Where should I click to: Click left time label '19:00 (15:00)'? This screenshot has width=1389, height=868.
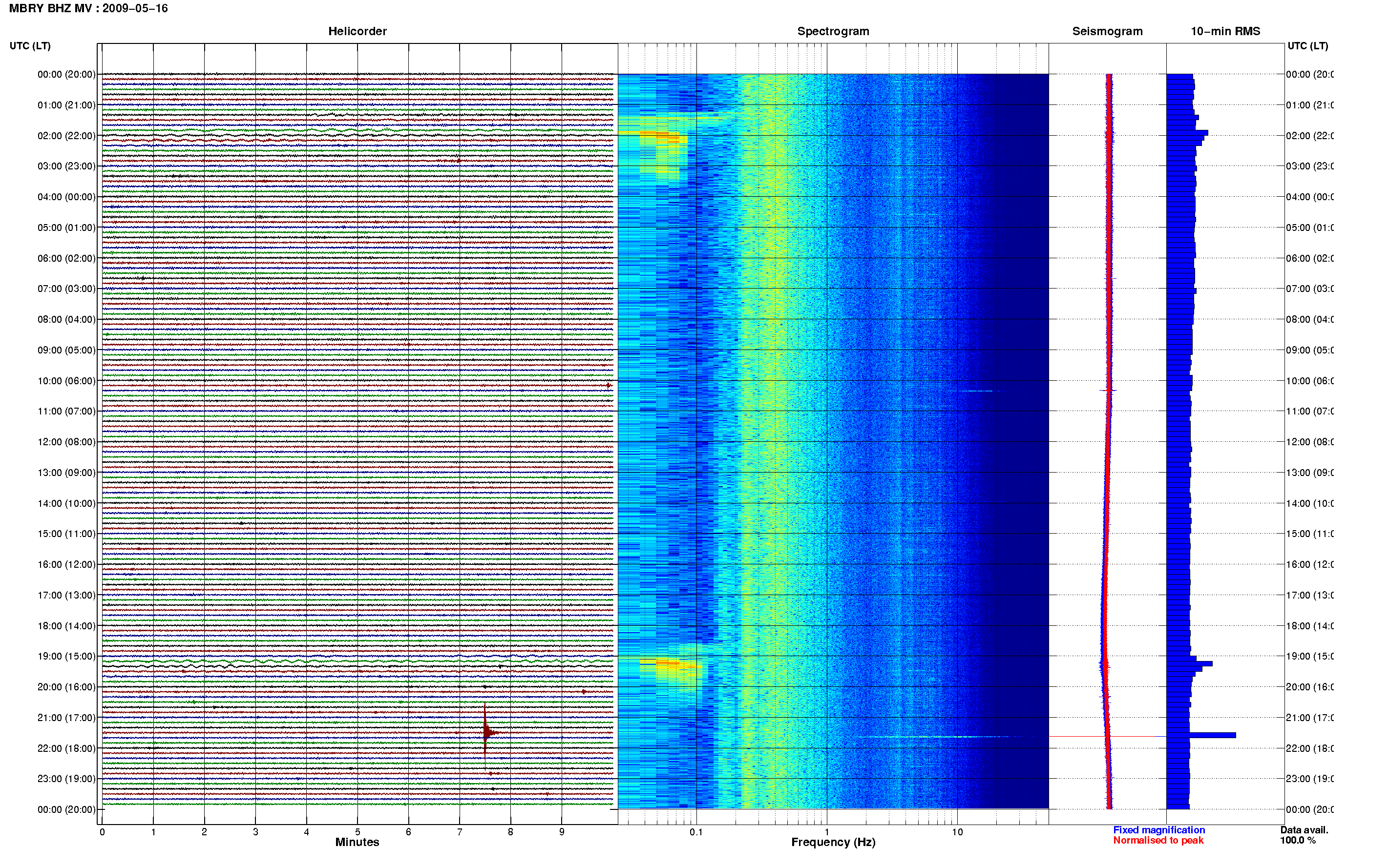66,656
